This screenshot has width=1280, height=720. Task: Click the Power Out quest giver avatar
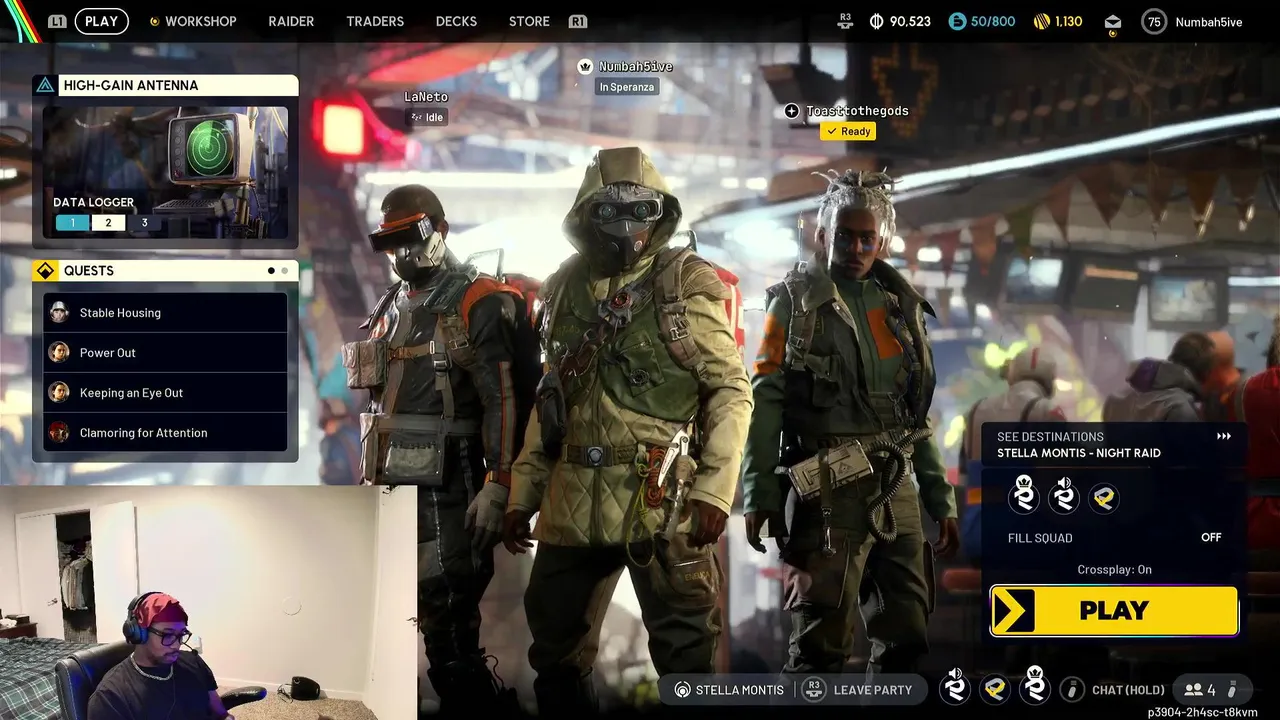pyautogui.click(x=59, y=352)
